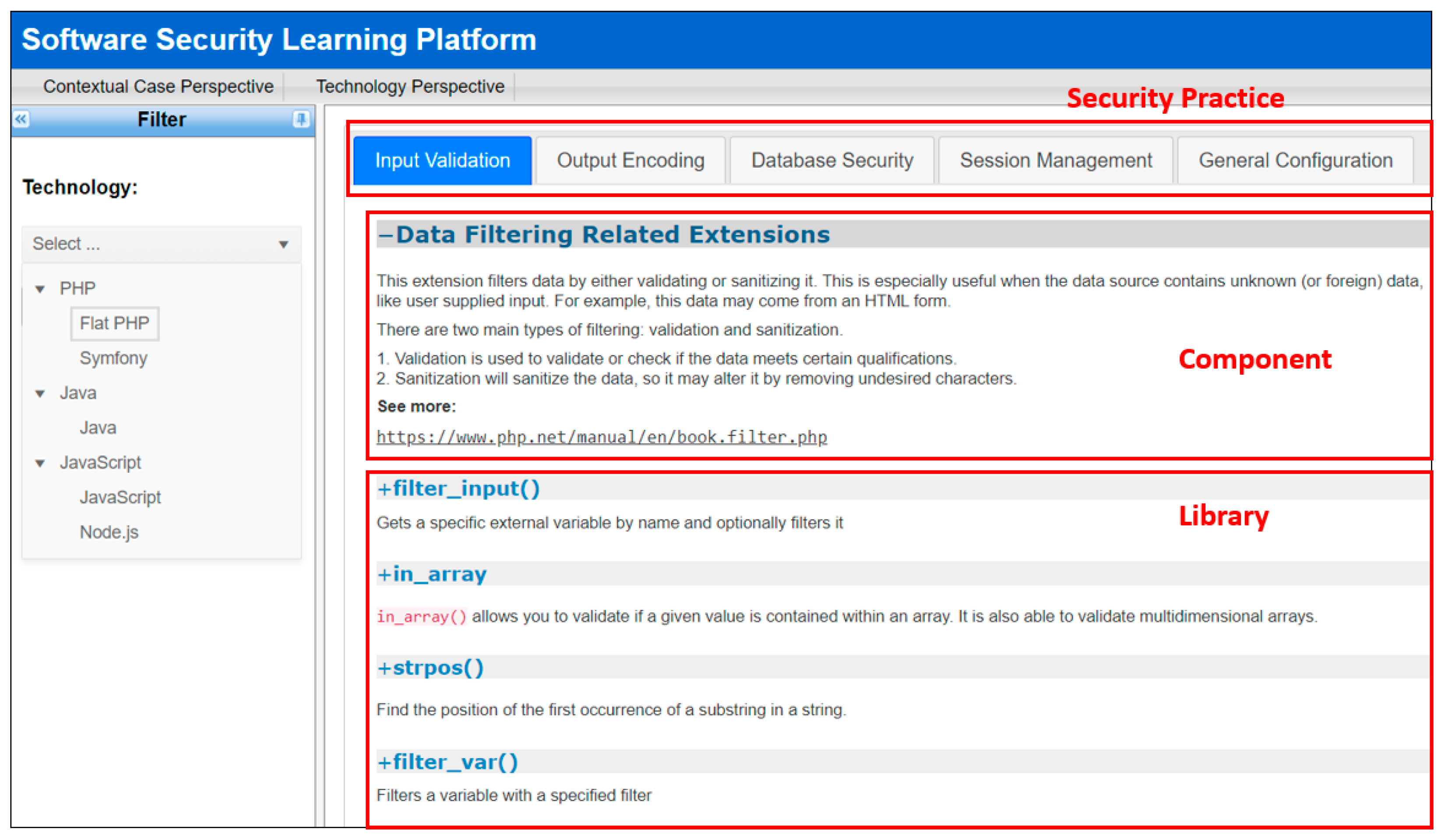Viewport: 1441px width, 840px height.
Task: Go to the Session Management tab
Action: pyautogui.click(x=1056, y=161)
